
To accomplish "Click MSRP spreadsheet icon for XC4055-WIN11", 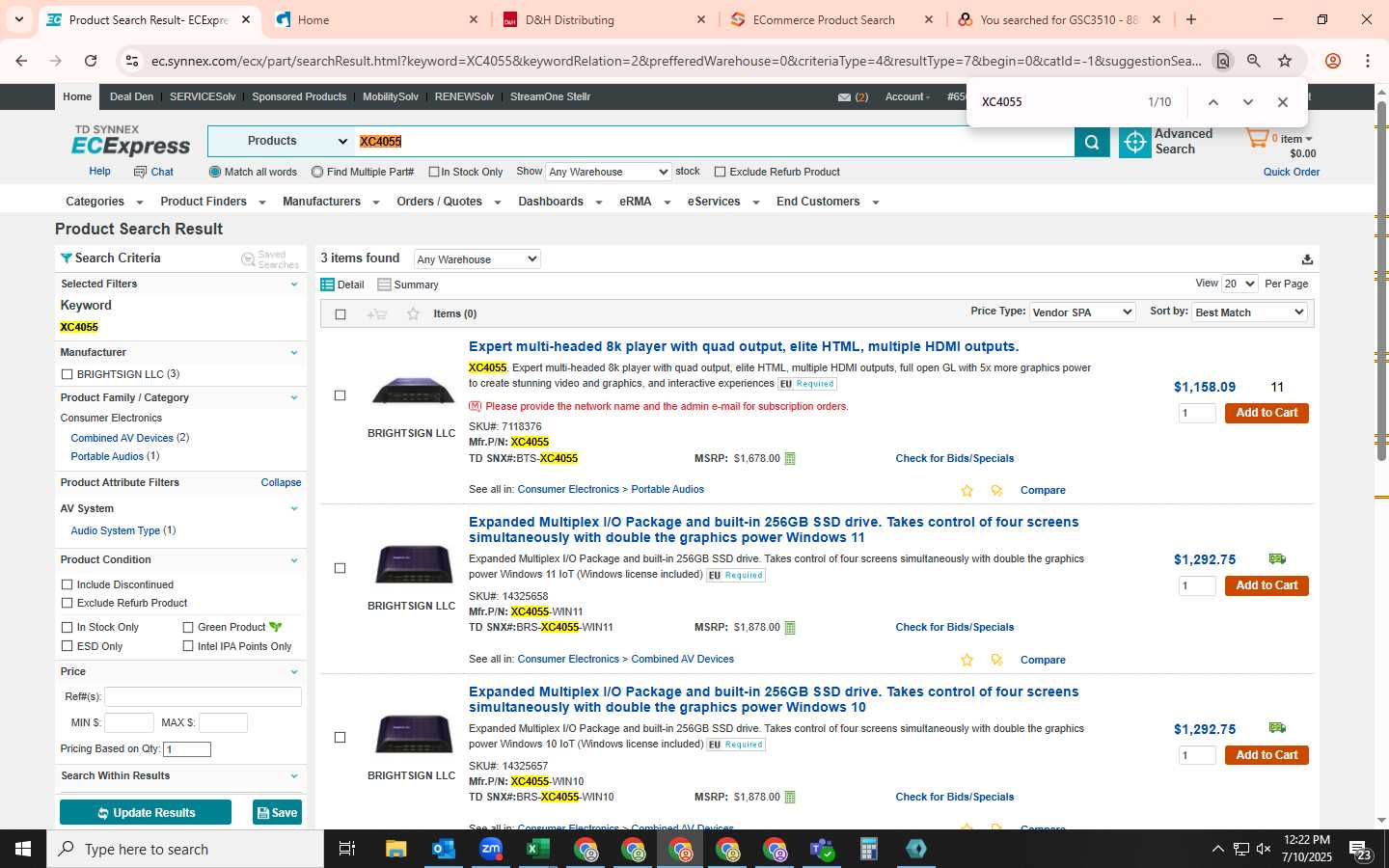I will pyautogui.click(x=790, y=628).
